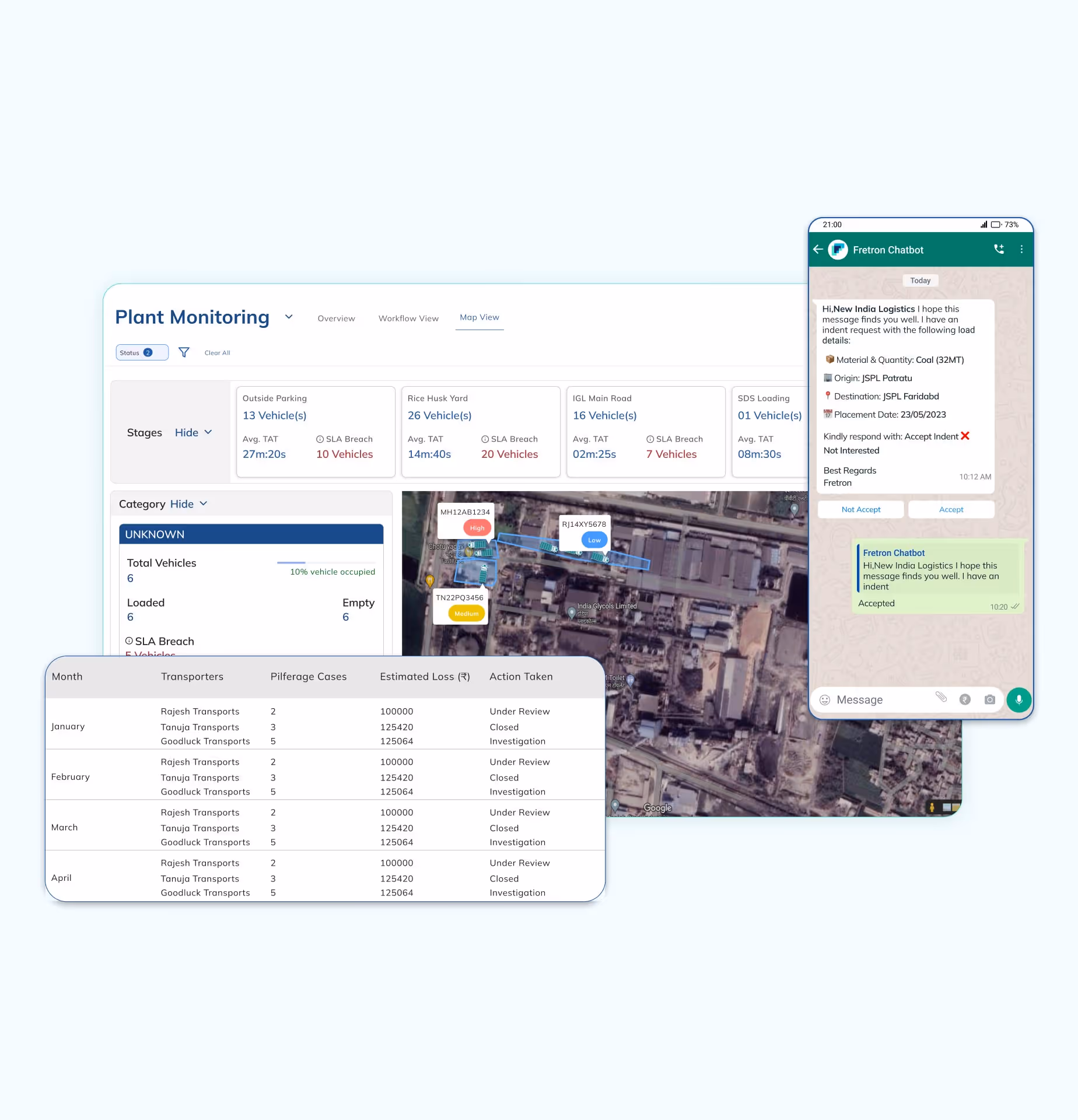Select the Map View tab
The image size is (1078, 1120).
click(x=480, y=317)
